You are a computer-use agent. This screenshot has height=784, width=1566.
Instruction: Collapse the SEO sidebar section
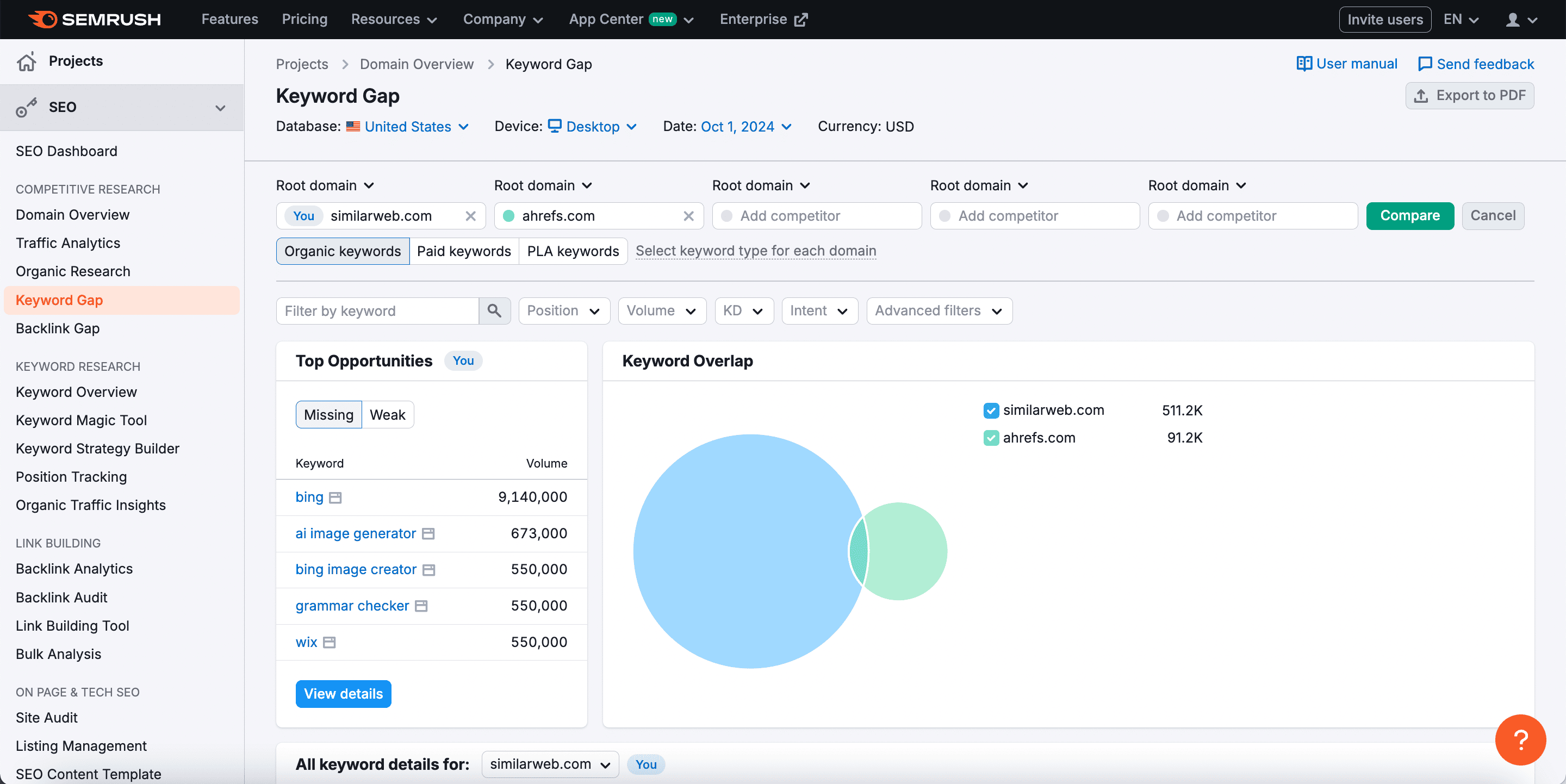(220, 108)
